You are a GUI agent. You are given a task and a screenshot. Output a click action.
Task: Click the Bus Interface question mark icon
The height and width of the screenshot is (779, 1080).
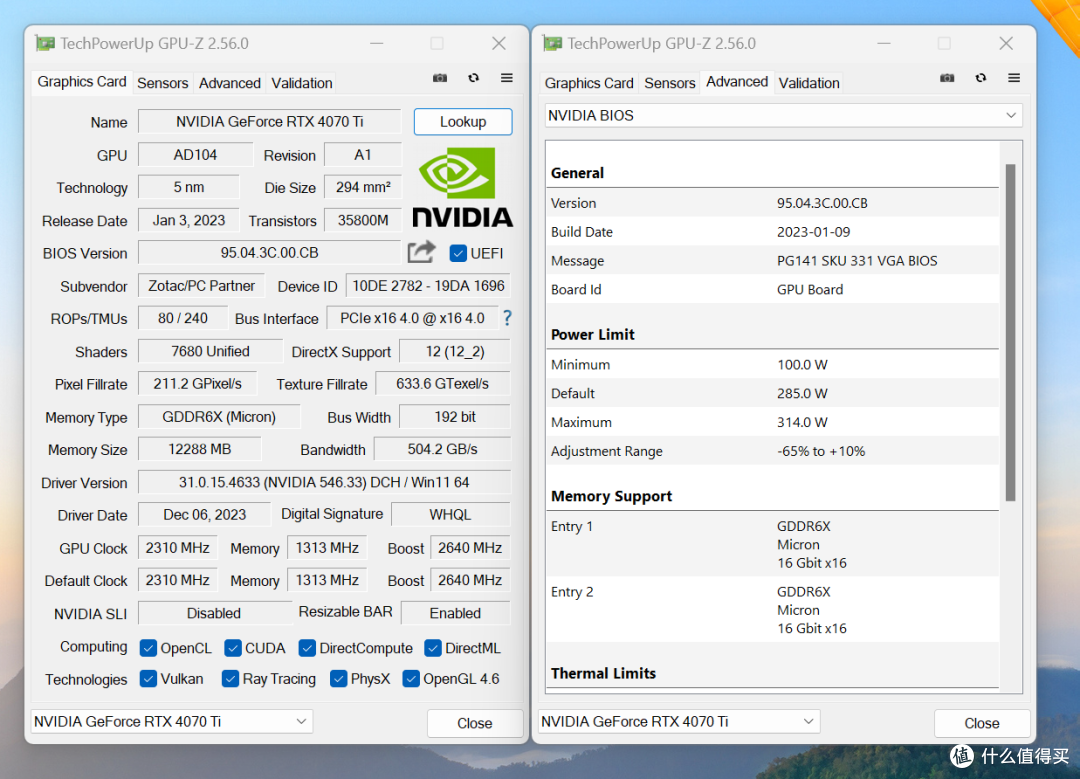pyautogui.click(x=508, y=318)
